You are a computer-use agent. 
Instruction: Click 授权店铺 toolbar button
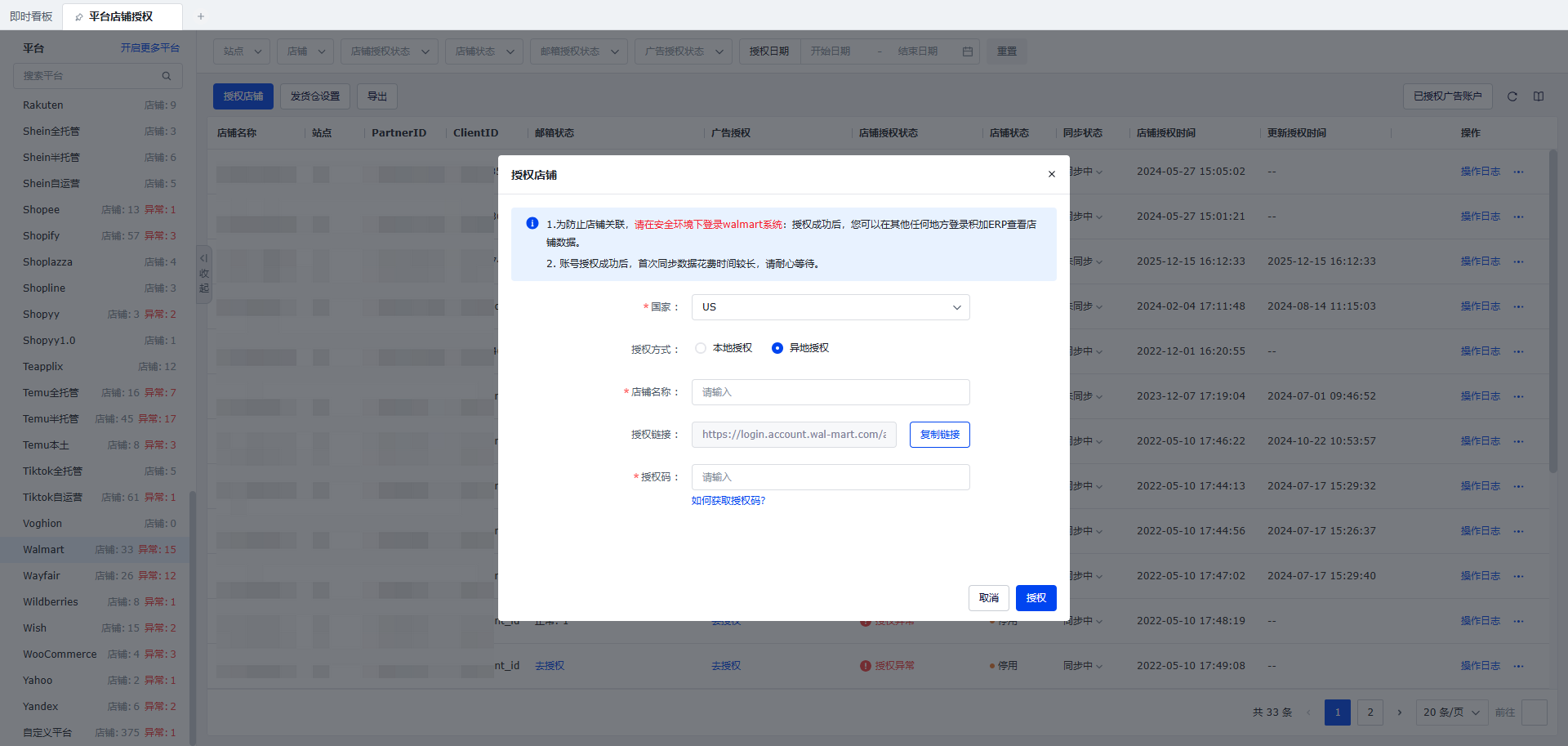(243, 96)
